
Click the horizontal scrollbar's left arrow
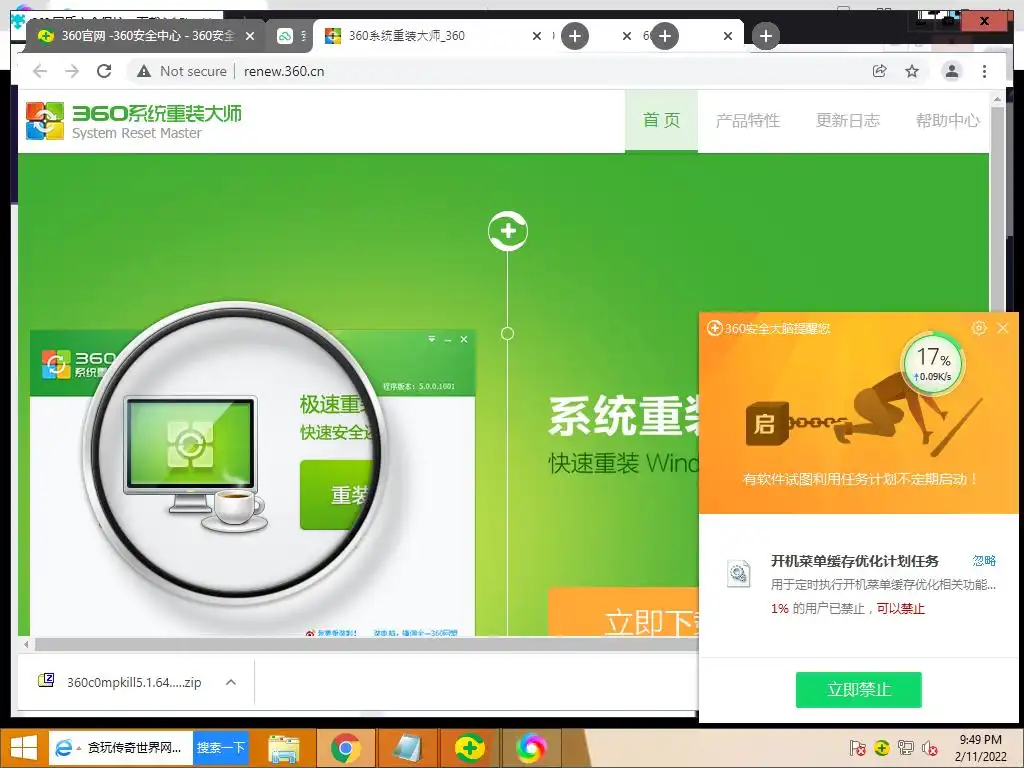[25, 645]
